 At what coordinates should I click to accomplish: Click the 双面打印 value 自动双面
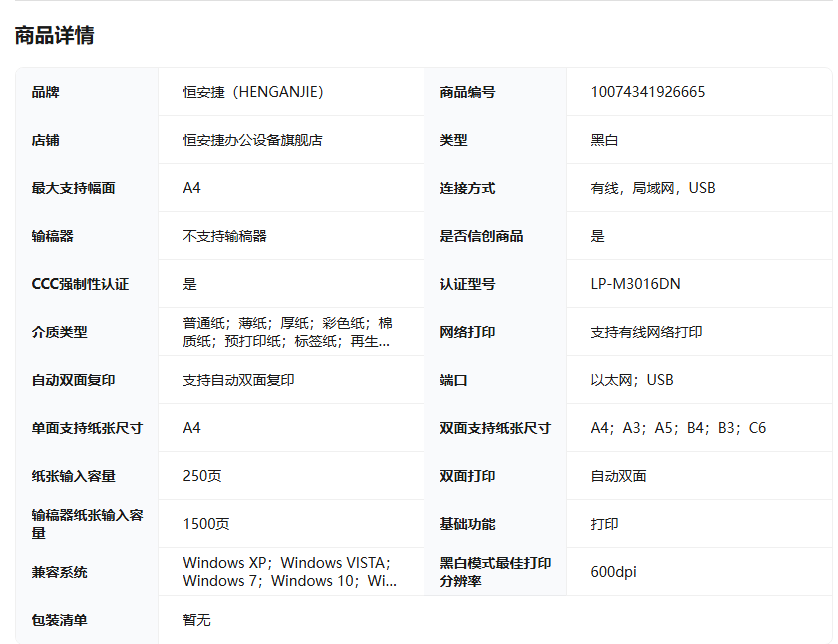point(618,476)
